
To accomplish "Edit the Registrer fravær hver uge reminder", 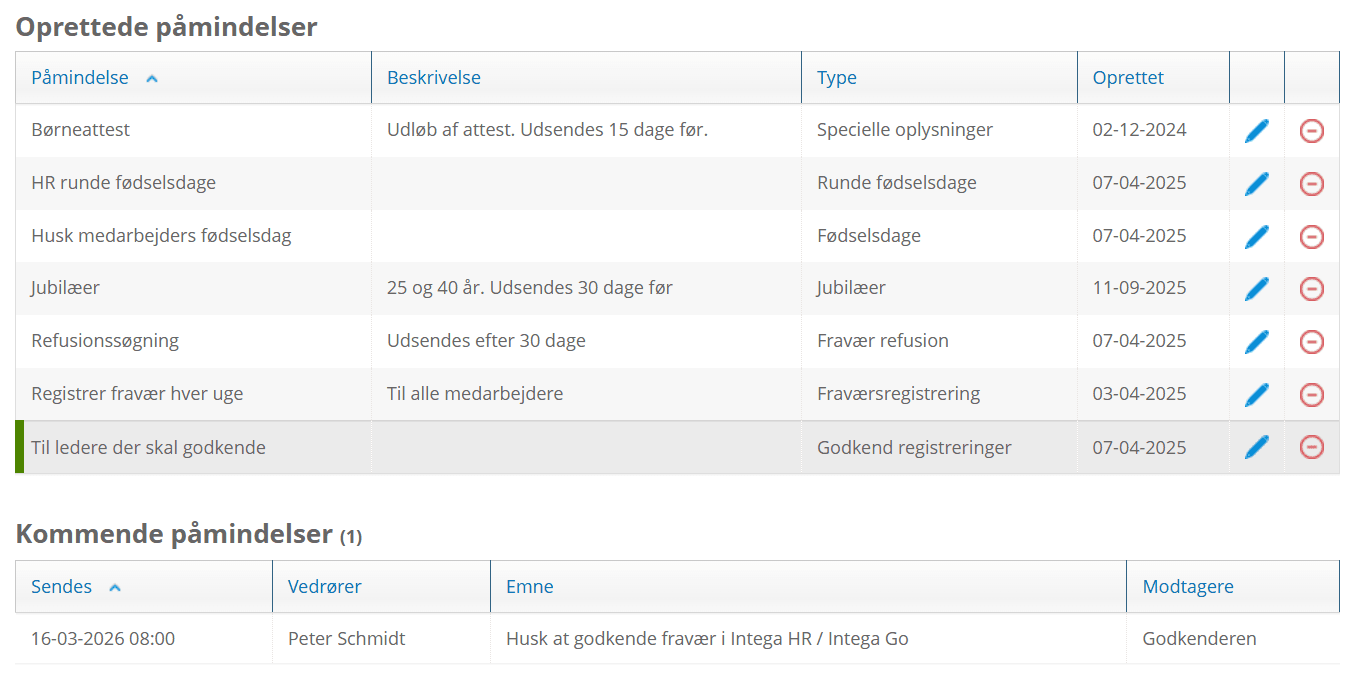I will 1256,395.
